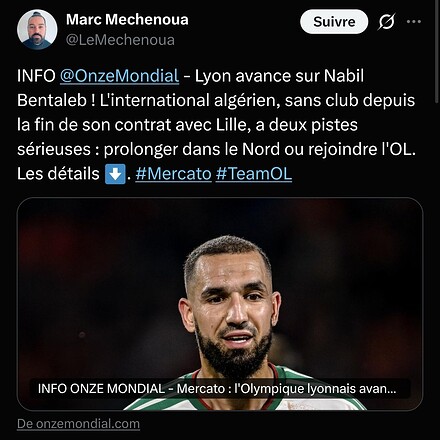Viewport: 440px width, 440px height.
Task: Click the @LeMechenoua handle
Action: coord(120,40)
